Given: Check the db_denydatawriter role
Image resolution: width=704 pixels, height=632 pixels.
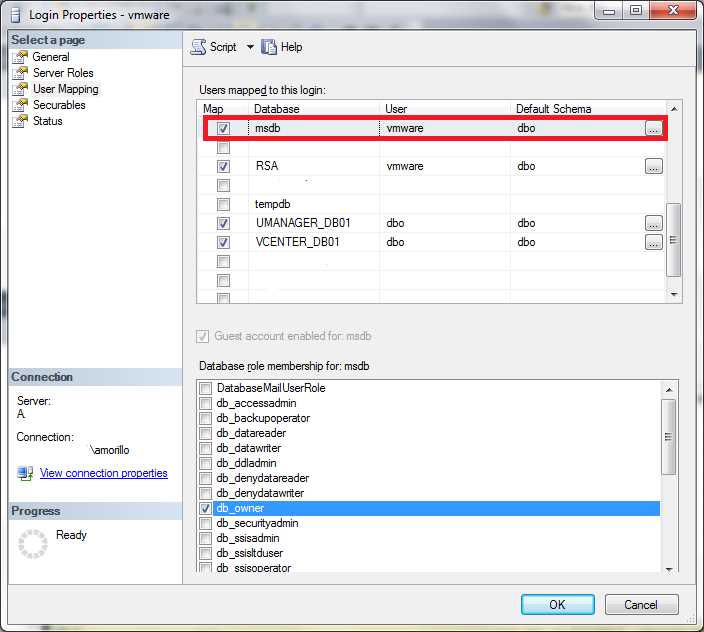Looking at the screenshot, I should tap(206, 493).
